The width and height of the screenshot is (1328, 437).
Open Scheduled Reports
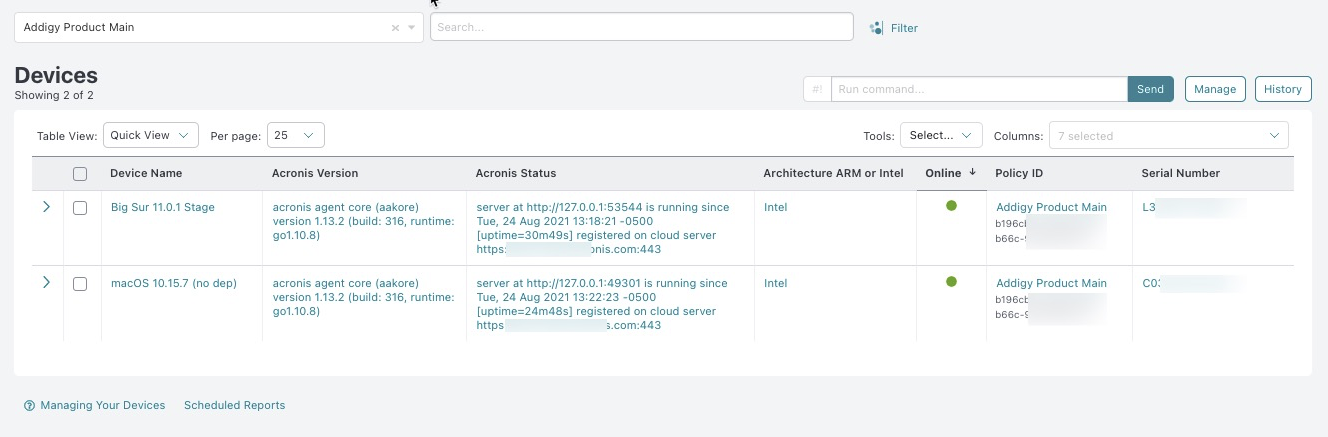click(234, 405)
